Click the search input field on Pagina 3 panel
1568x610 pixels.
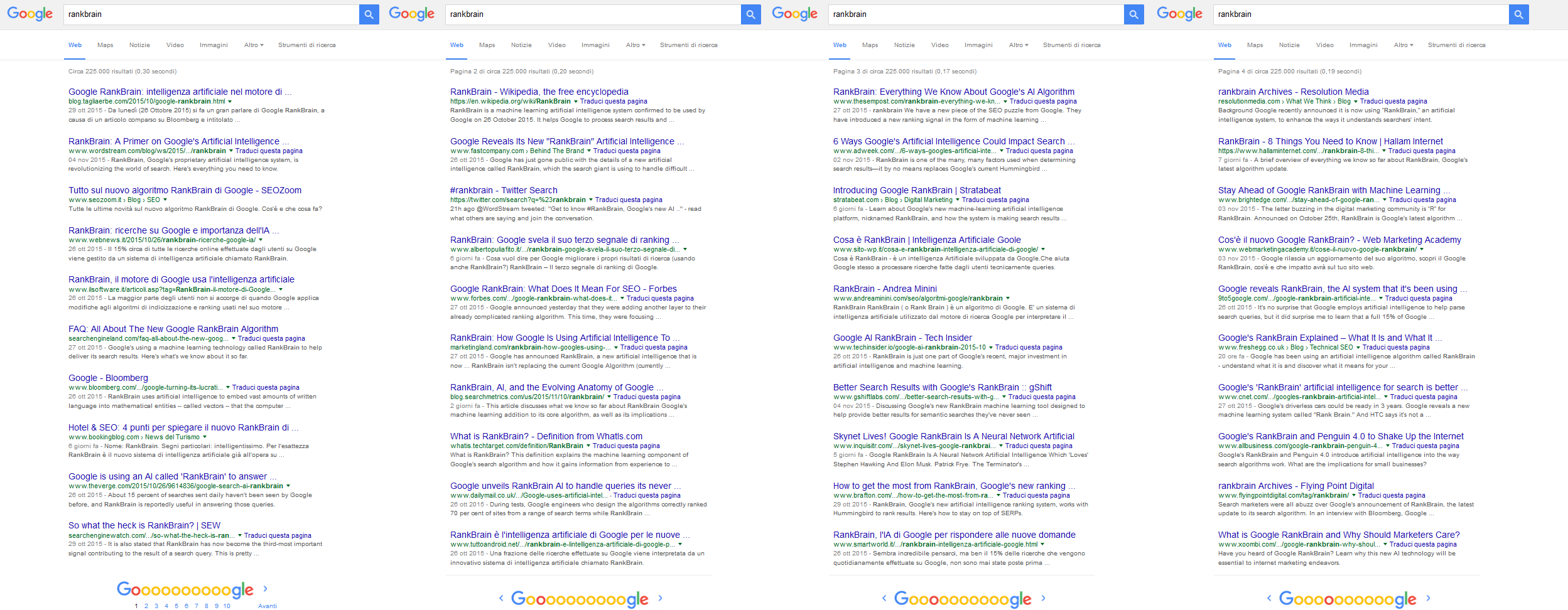pos(976,14)
